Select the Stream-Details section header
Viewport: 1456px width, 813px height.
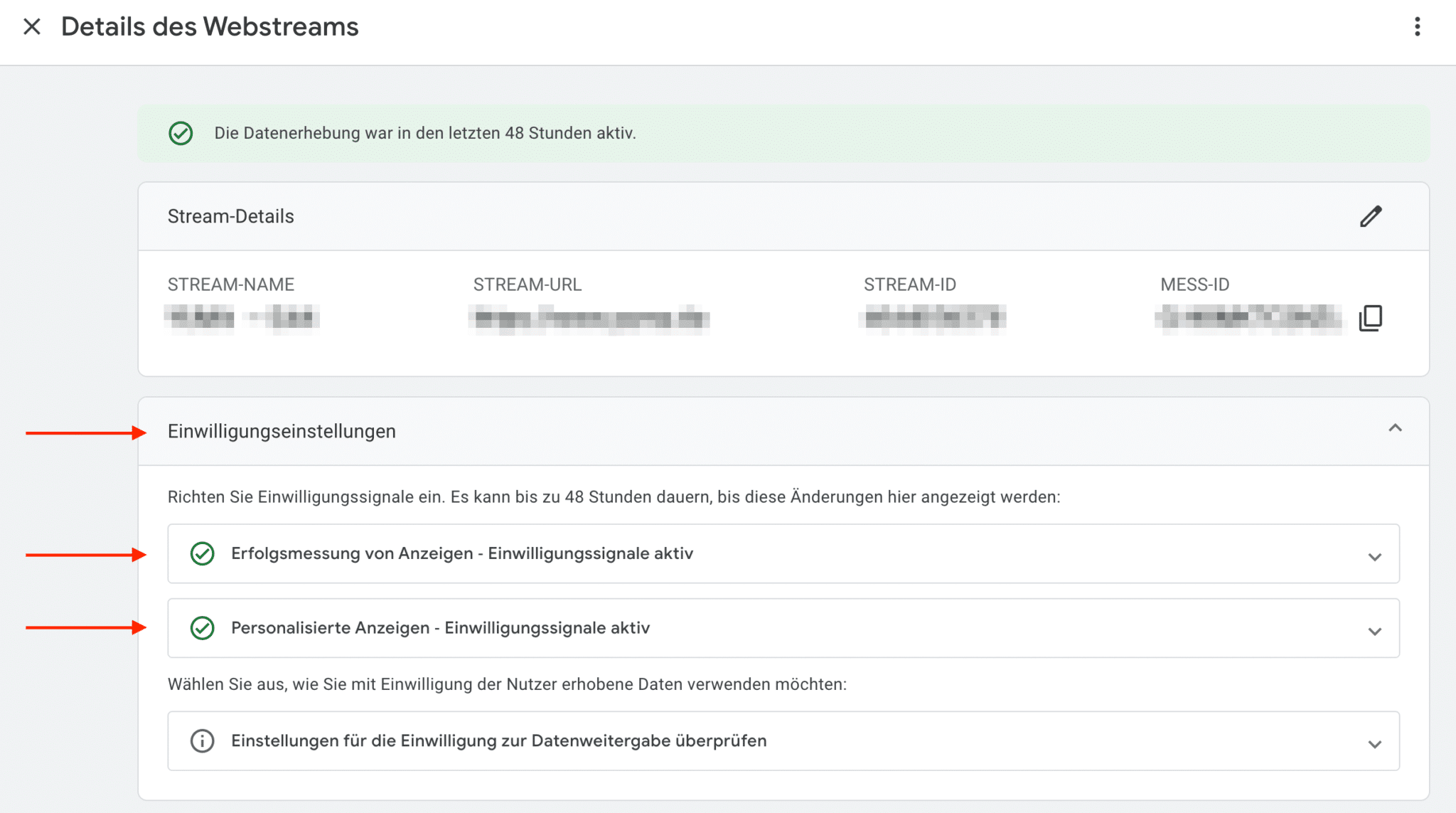230,216
